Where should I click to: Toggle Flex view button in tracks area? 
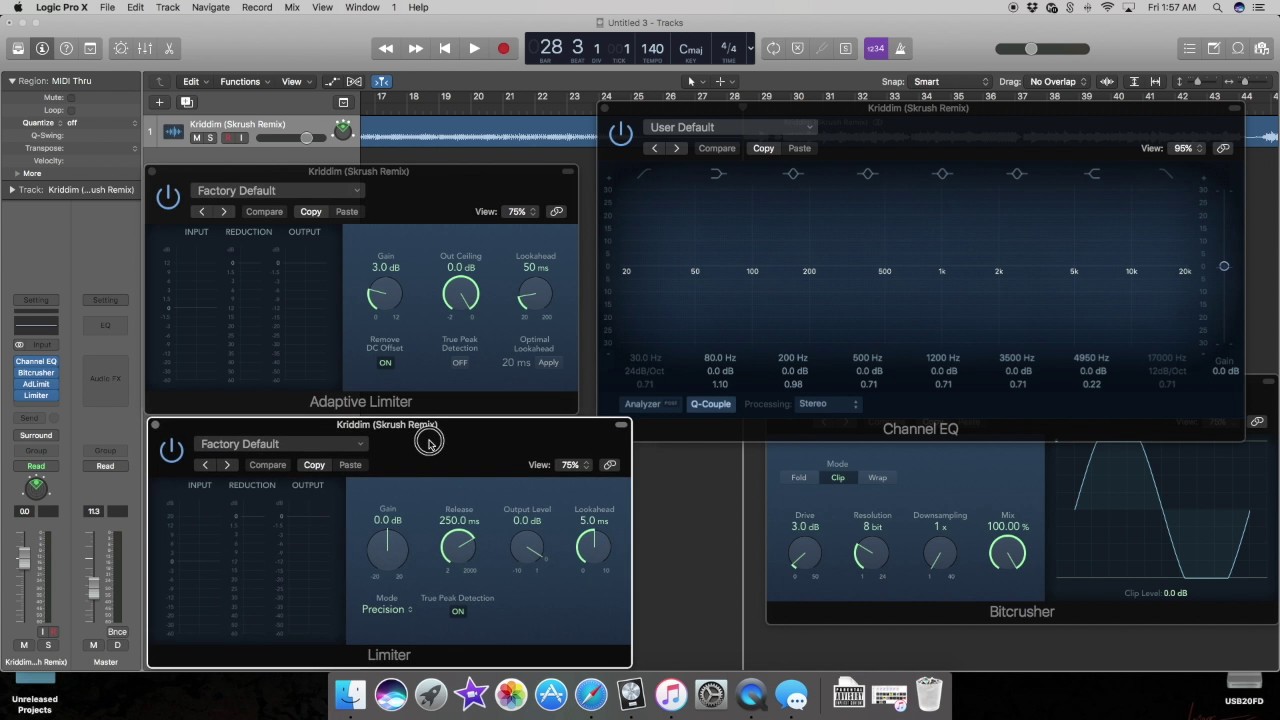pos(354,82)
